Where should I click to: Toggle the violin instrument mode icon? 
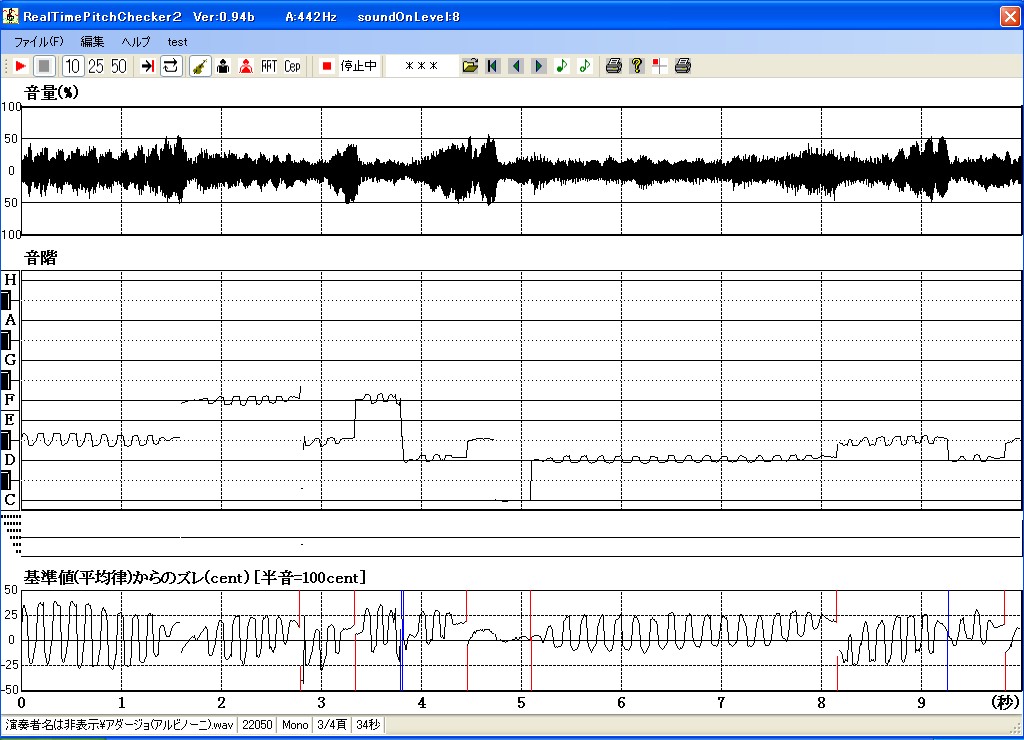pos(200,66)
